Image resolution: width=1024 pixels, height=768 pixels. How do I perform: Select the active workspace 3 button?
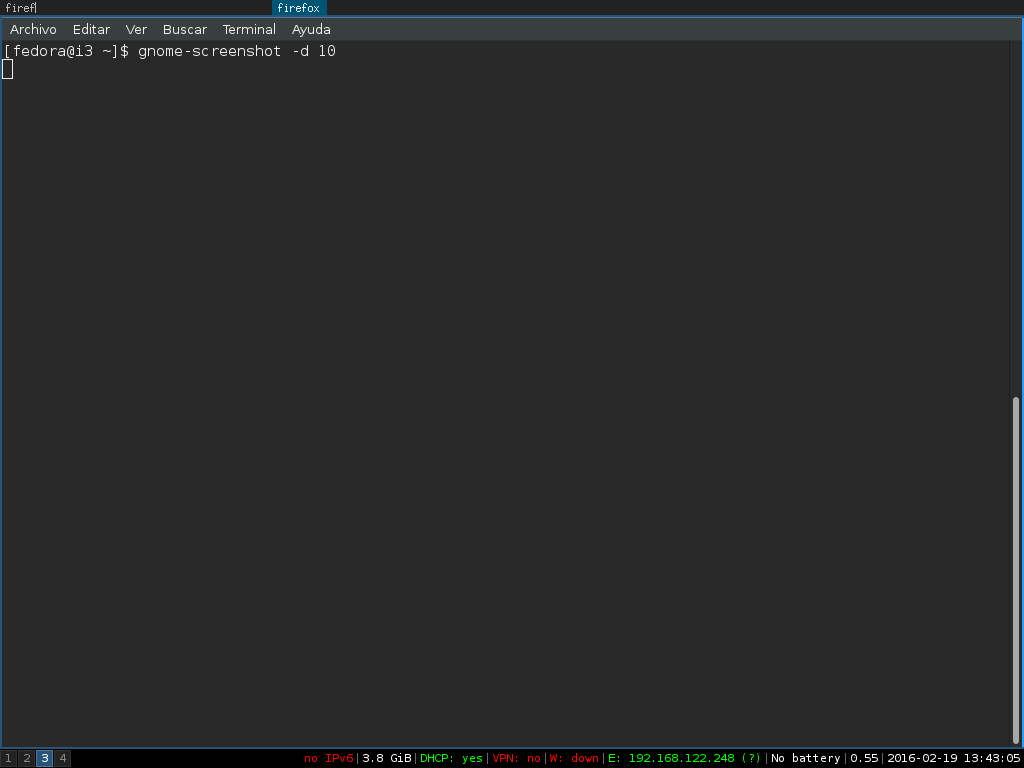(x=45, y=759)
